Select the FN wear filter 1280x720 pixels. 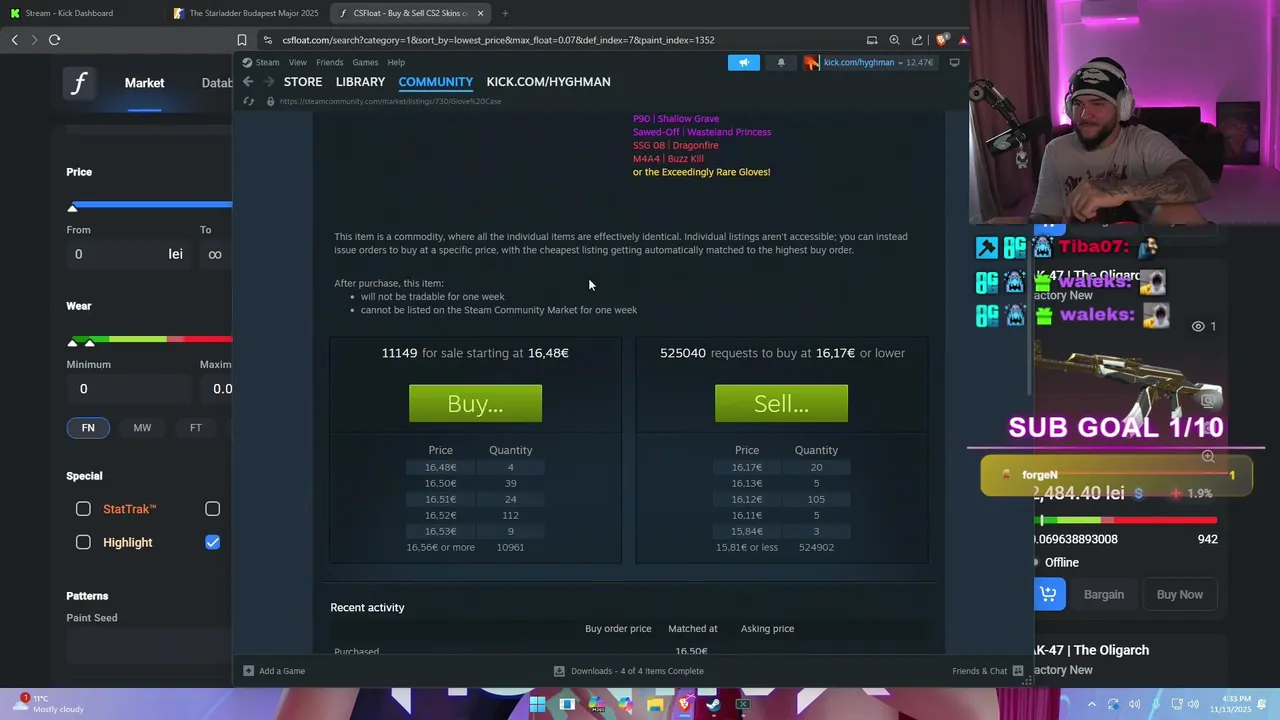88,428
